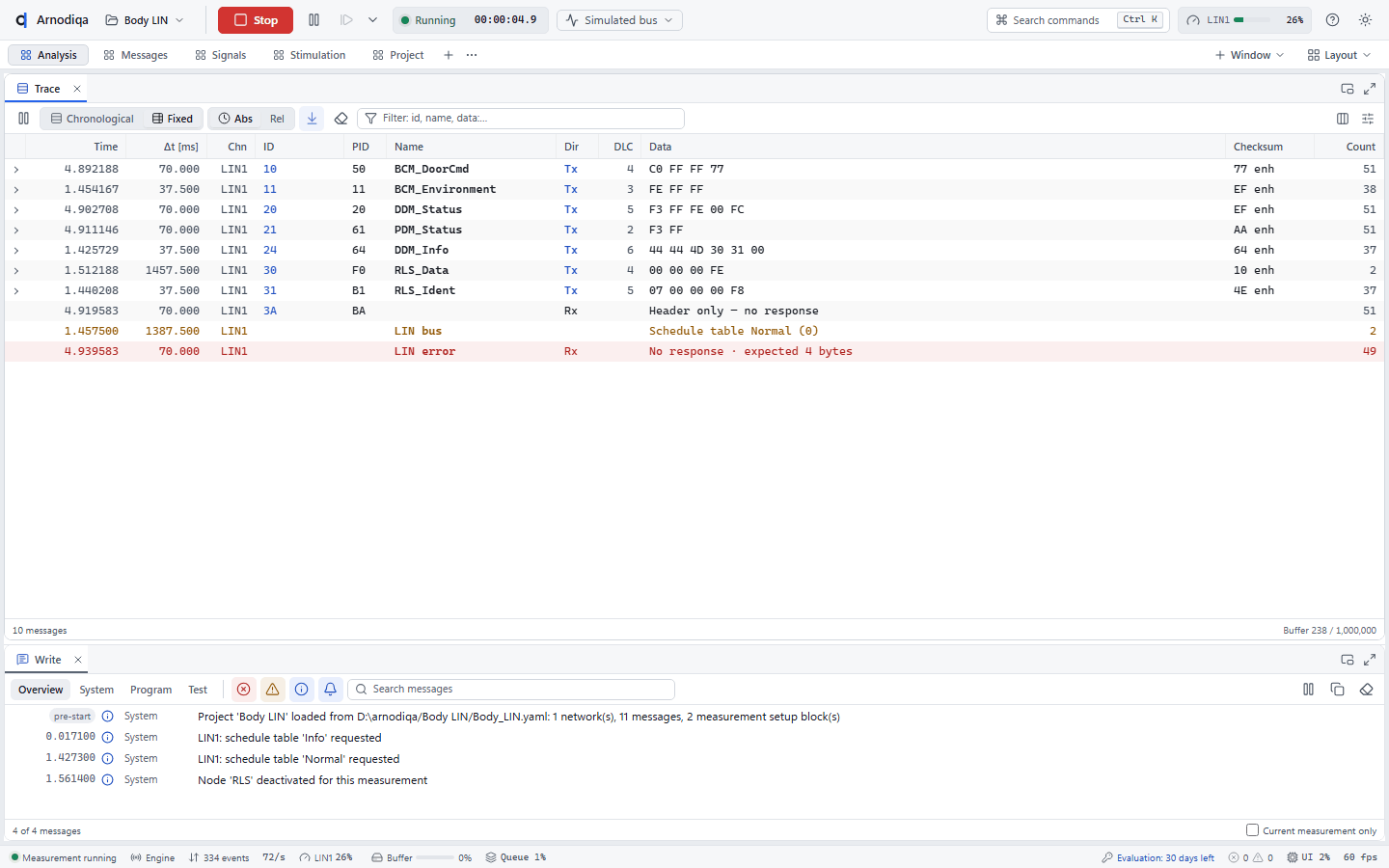Clear the Write panel with eraser icon
Image resolution: width=1389 pixels, height=868 pixels.
tap(1366, 690)
